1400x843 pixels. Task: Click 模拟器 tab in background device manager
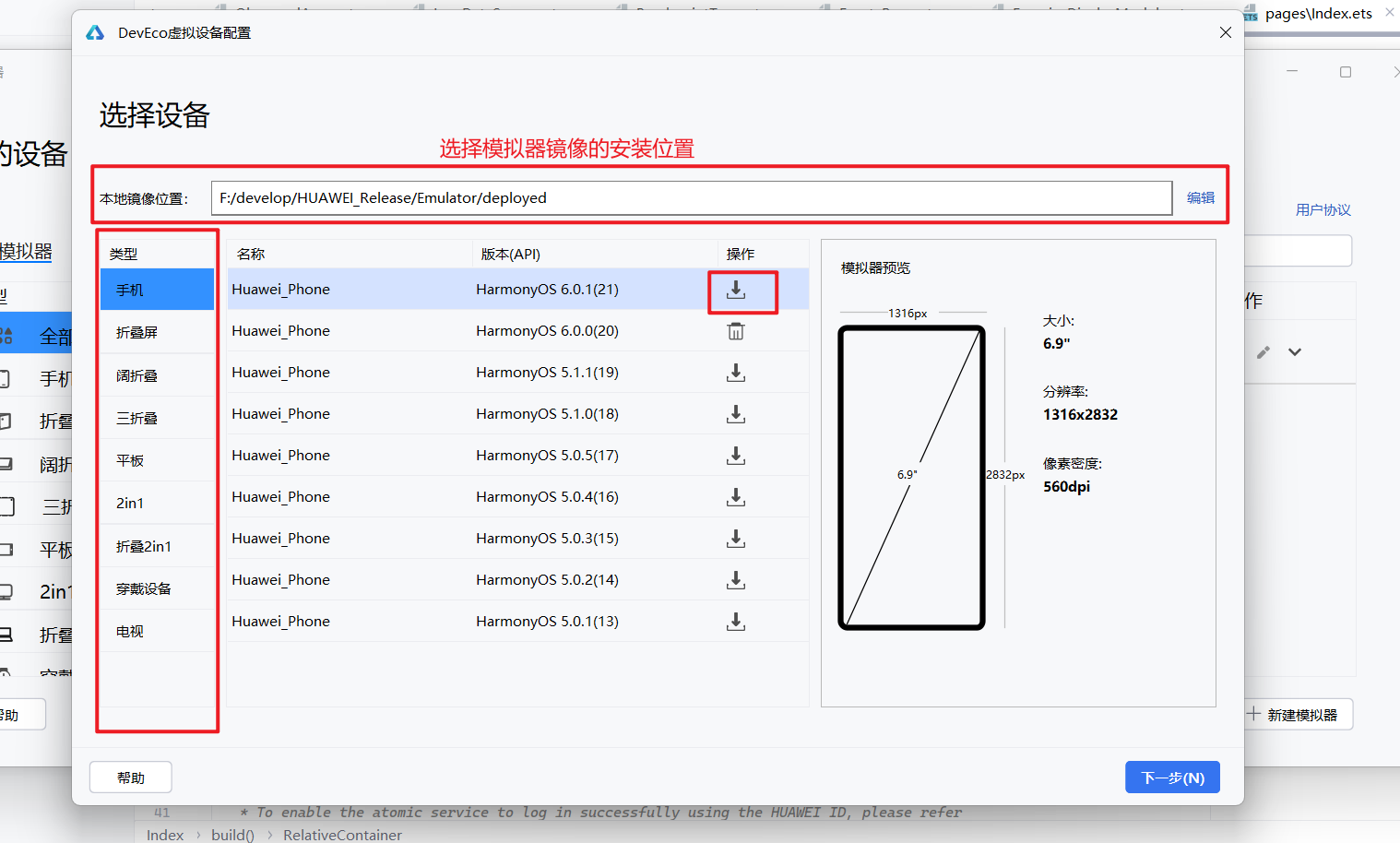(26, 251)
